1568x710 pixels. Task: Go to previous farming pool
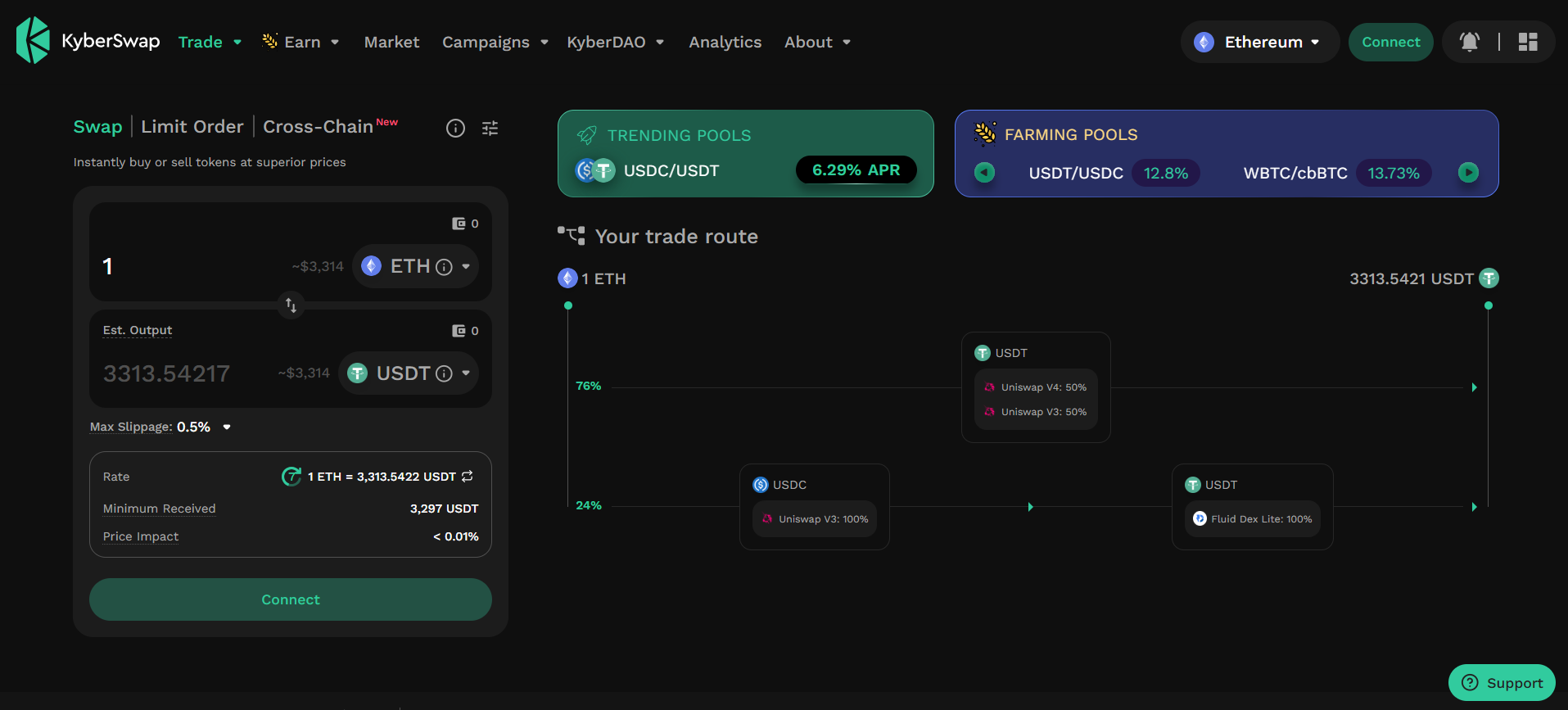984,173
